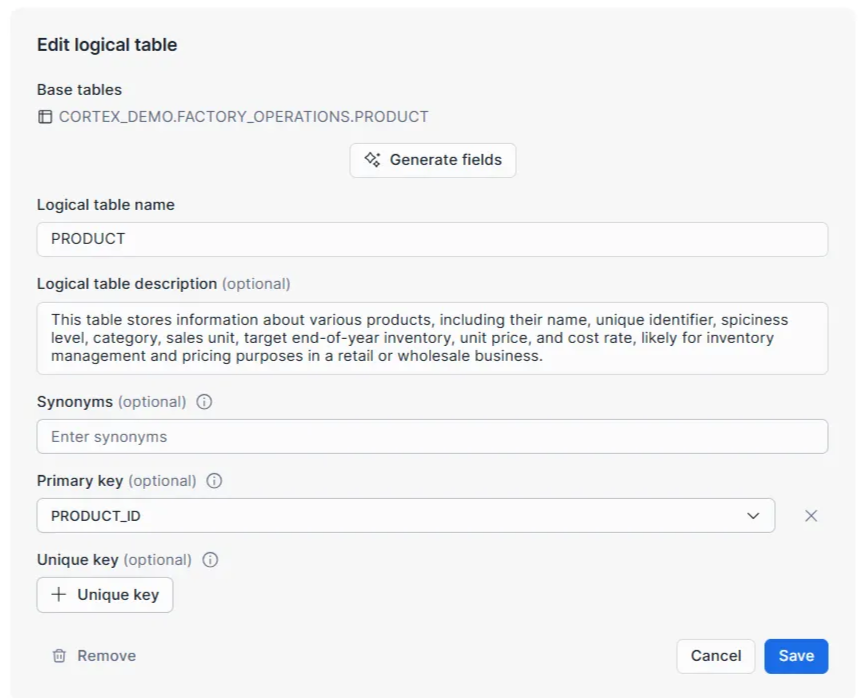The height and width of the screenshot is (698, 862).
Task: Click the trash icon next to Remove
Action: [59, 656]
